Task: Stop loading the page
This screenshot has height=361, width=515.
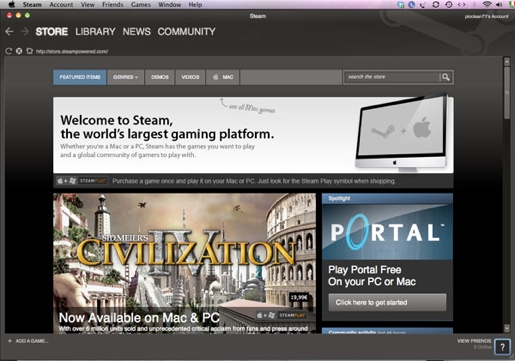Action: (x=19, y=51)
